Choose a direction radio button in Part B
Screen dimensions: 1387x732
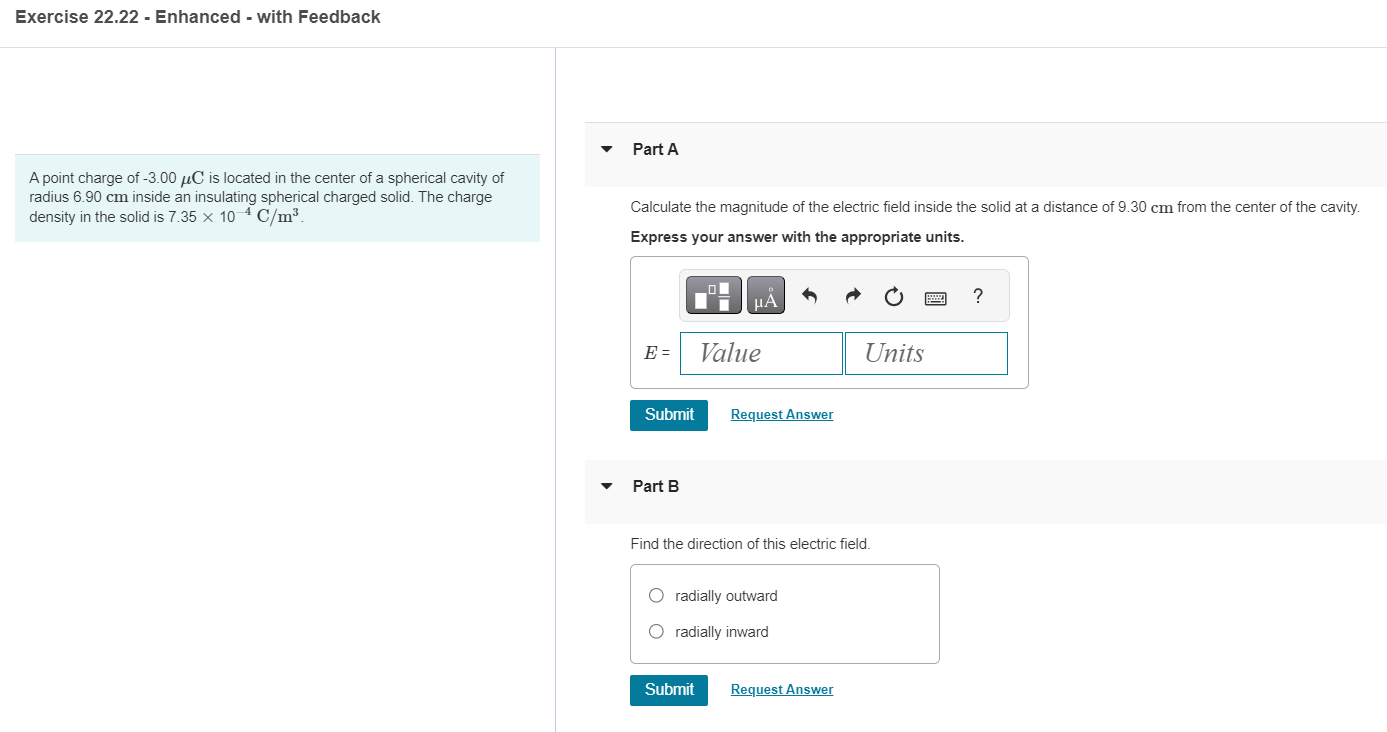(656, 594)
